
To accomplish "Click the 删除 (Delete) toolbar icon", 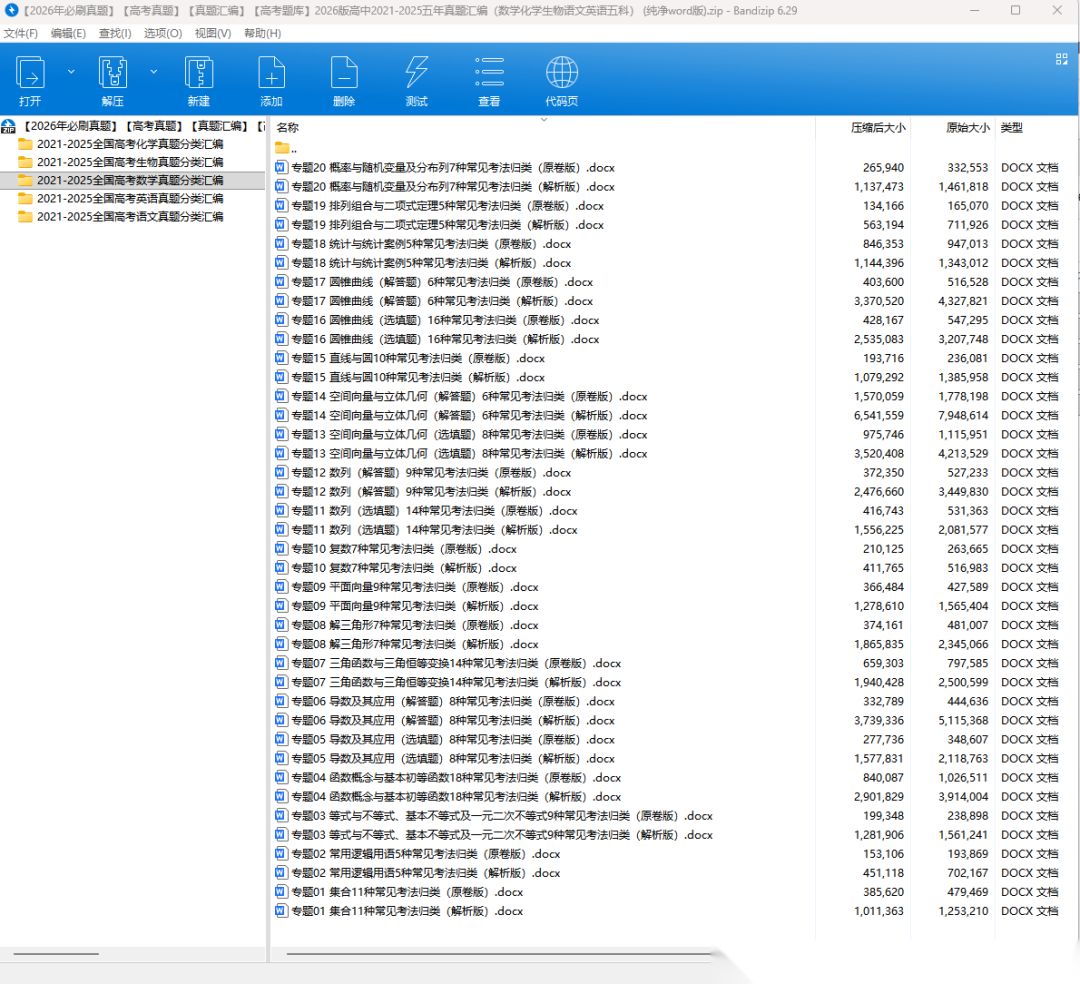I will coord(344,74).
